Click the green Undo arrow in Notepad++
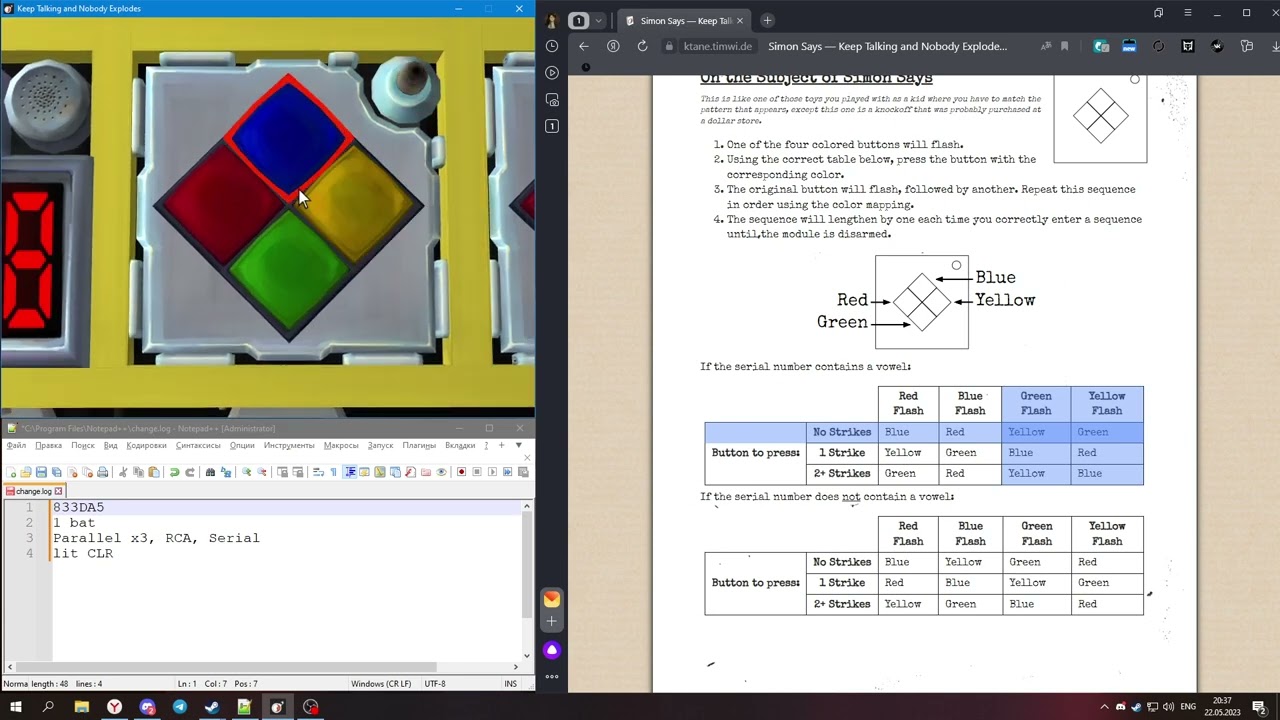Image resolution: width=1280 pixels, height=720 pixels. coord(175,472)
